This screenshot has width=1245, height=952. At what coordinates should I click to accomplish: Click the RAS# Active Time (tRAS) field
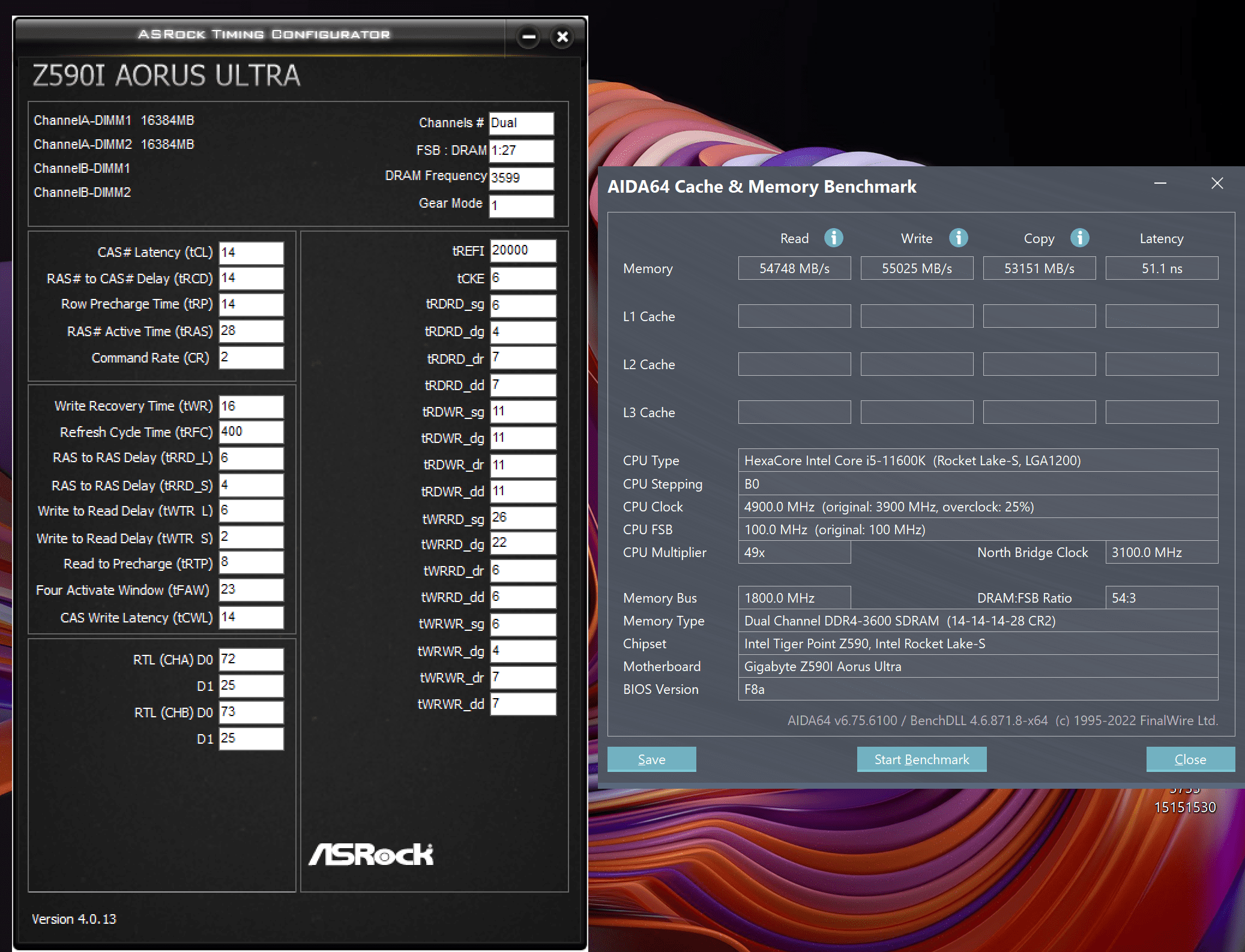(x=251, y=331)
